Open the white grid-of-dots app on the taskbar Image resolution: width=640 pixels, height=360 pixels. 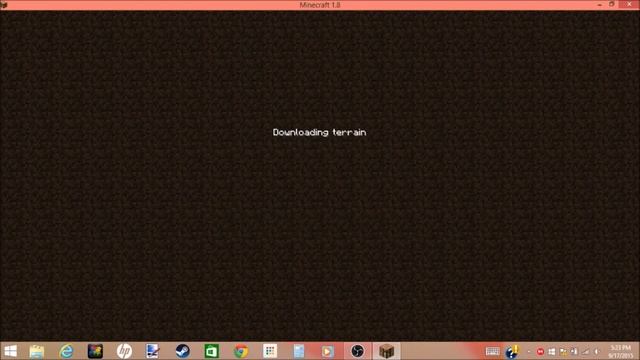tap(270, 351)
